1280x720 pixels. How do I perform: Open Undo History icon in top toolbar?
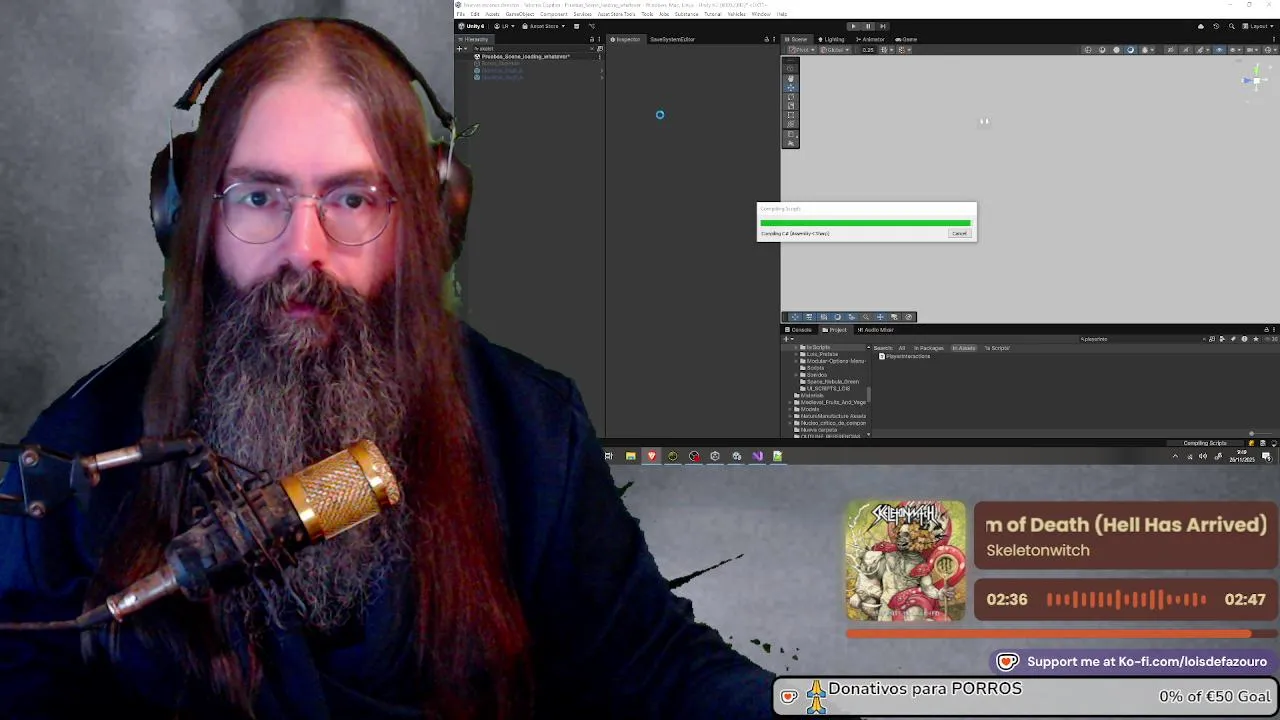tap(1216, 26)
